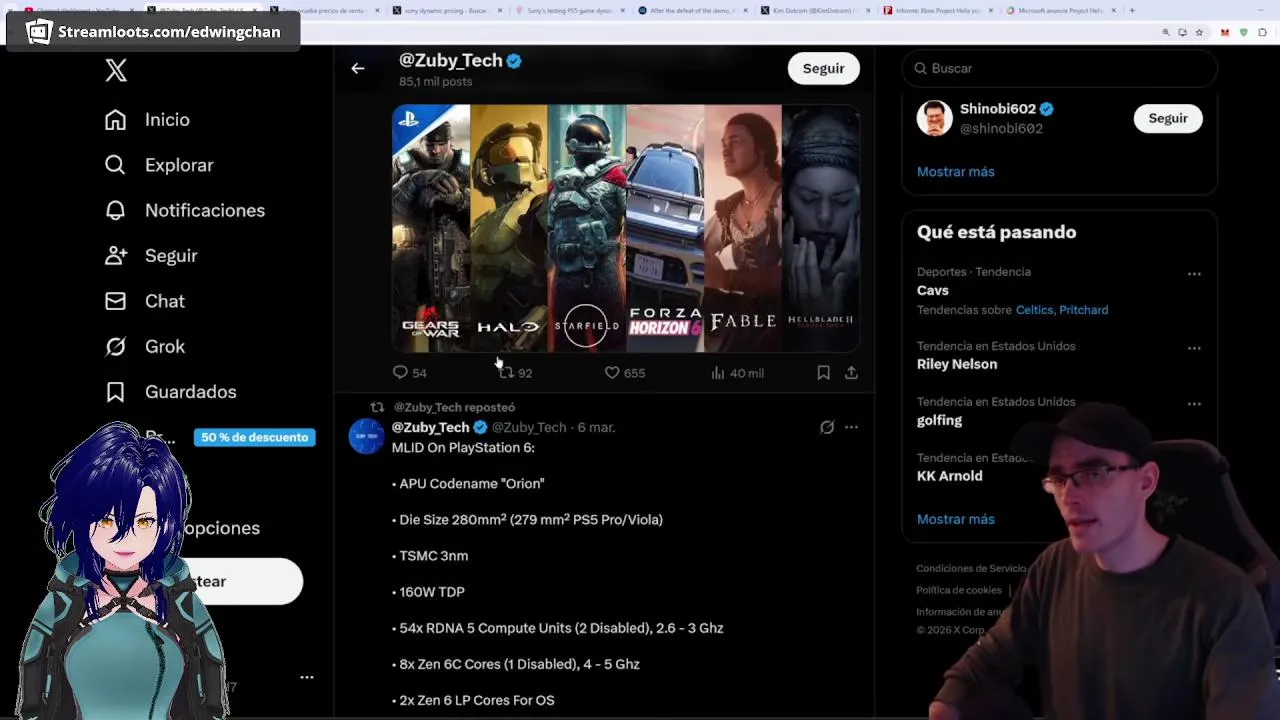This screenshot has width=1280, height=720.
Task: Repost the post with 92 reposts
Action: pyautogui.click(x=515, y=372)
